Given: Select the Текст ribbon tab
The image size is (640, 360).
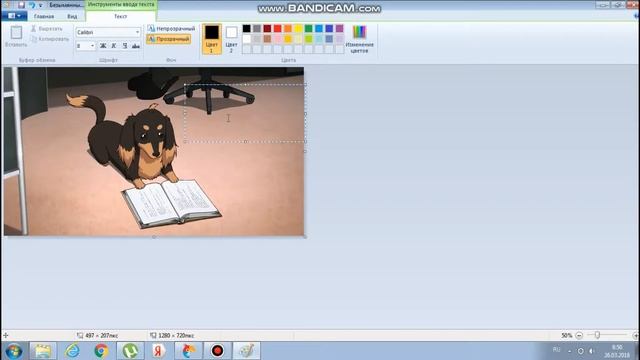Looking at the screenshot, I should coord(120,16).
